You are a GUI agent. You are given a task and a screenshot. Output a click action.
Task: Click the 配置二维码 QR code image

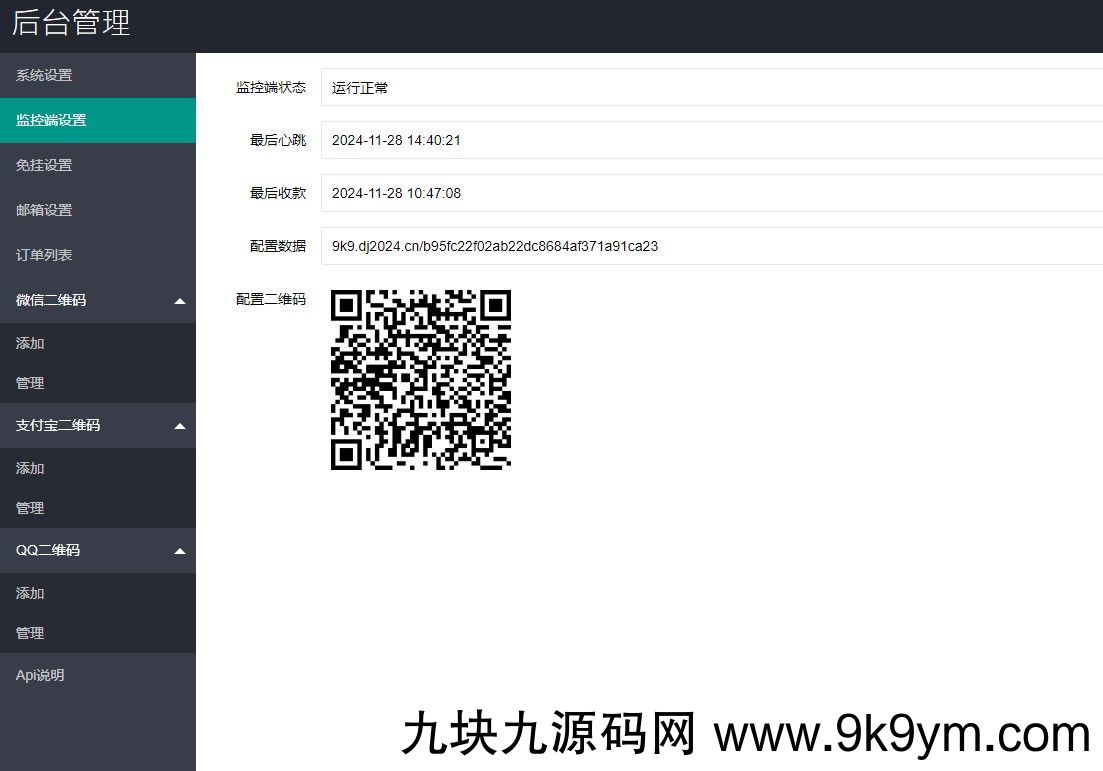click(421, 380)
